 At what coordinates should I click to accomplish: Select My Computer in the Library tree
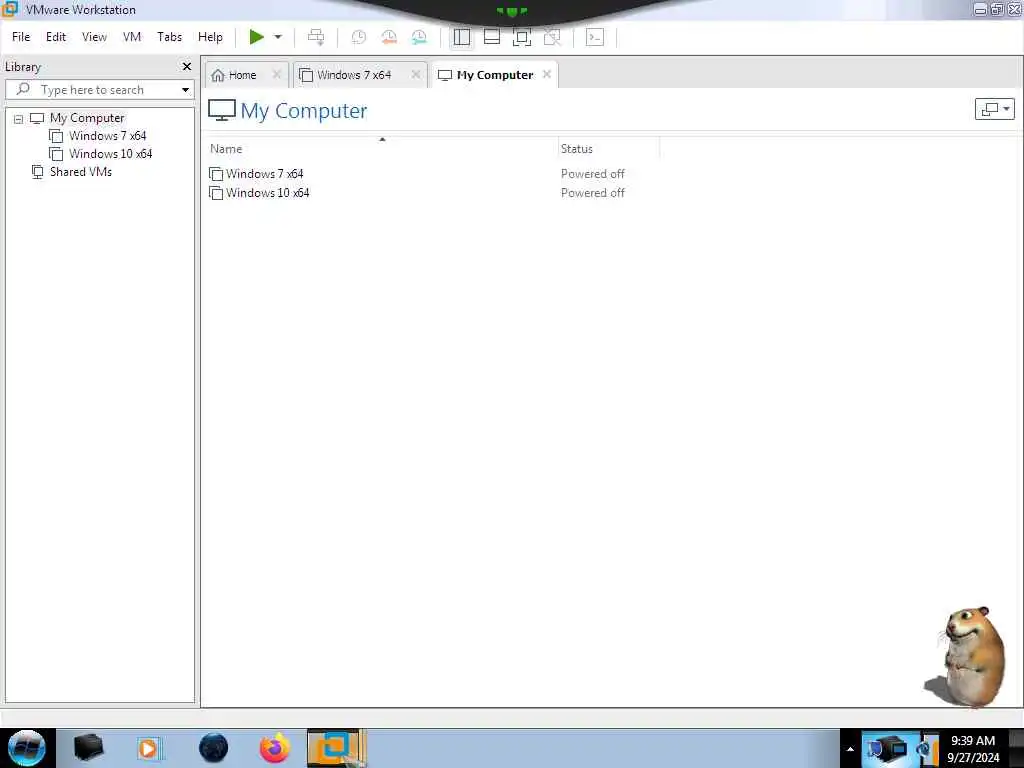click(x=87, y=118)
